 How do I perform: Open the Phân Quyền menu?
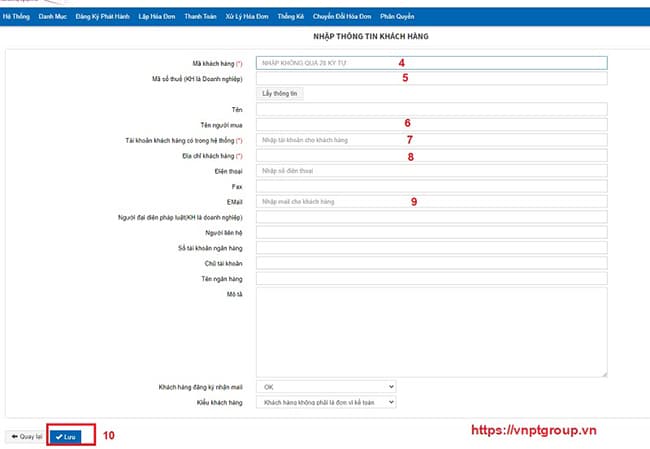(x=401, y=17)
